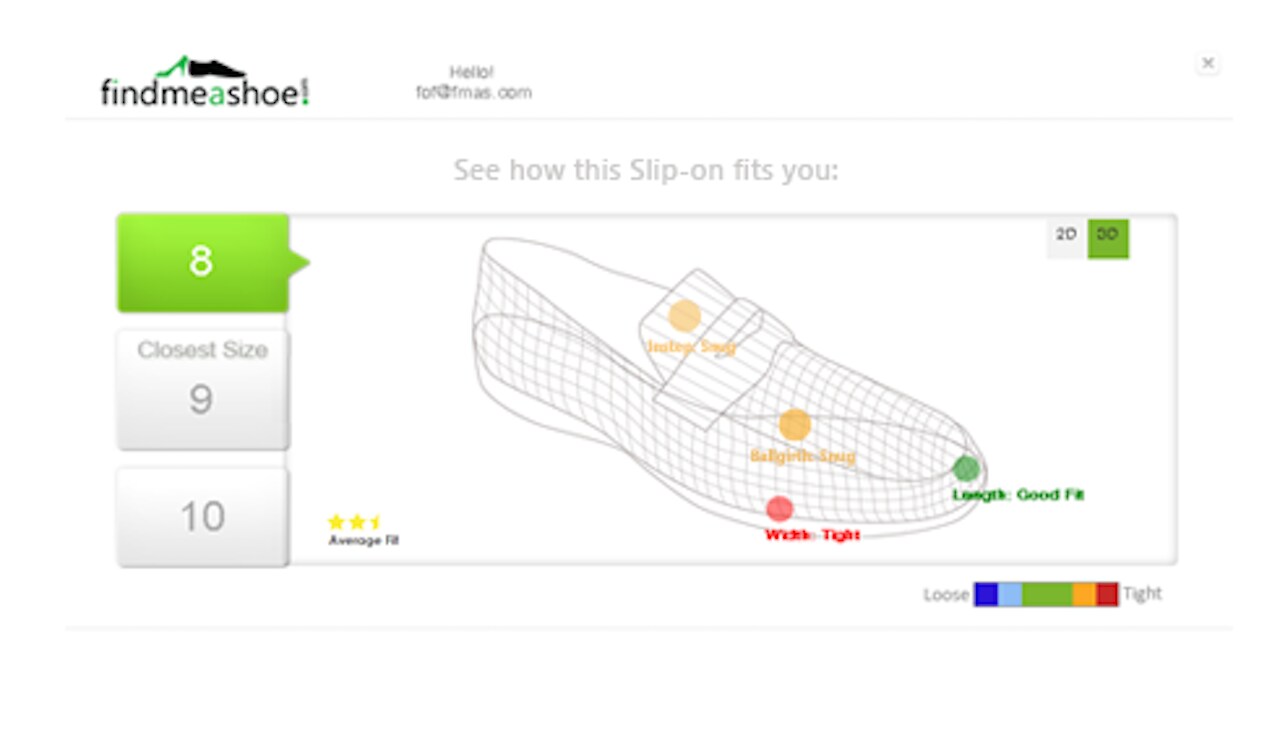Viewport: 1280px width, 751px height.
Task: Click the dark blue loose swatch
Action: tap(986, 595)
